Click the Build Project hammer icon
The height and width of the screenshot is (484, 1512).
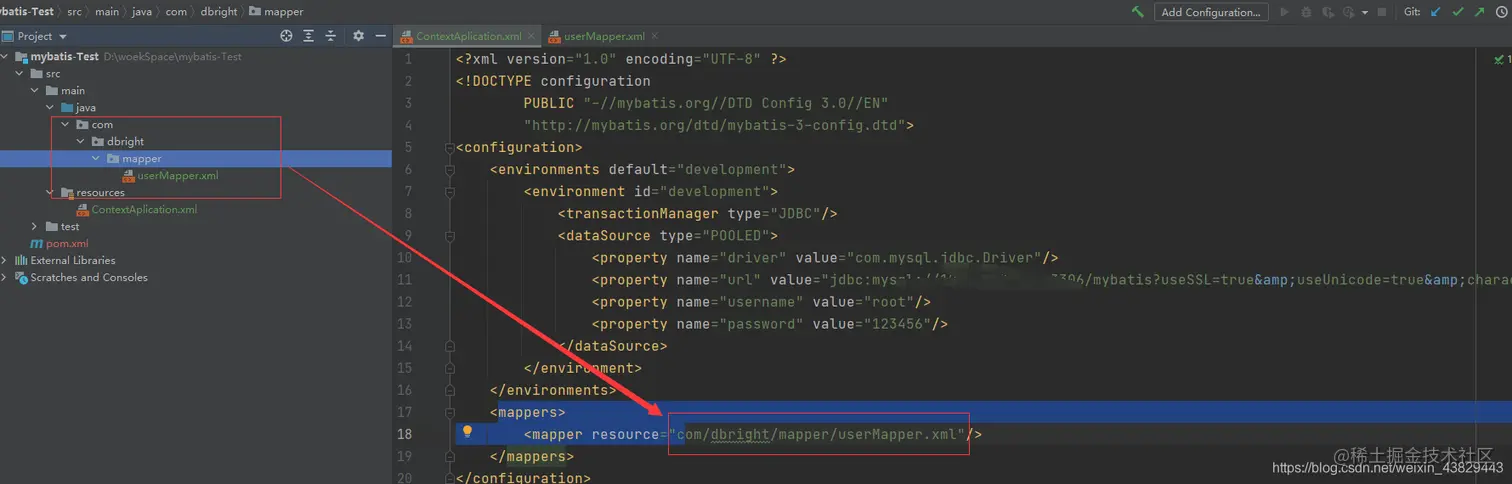1138,12
